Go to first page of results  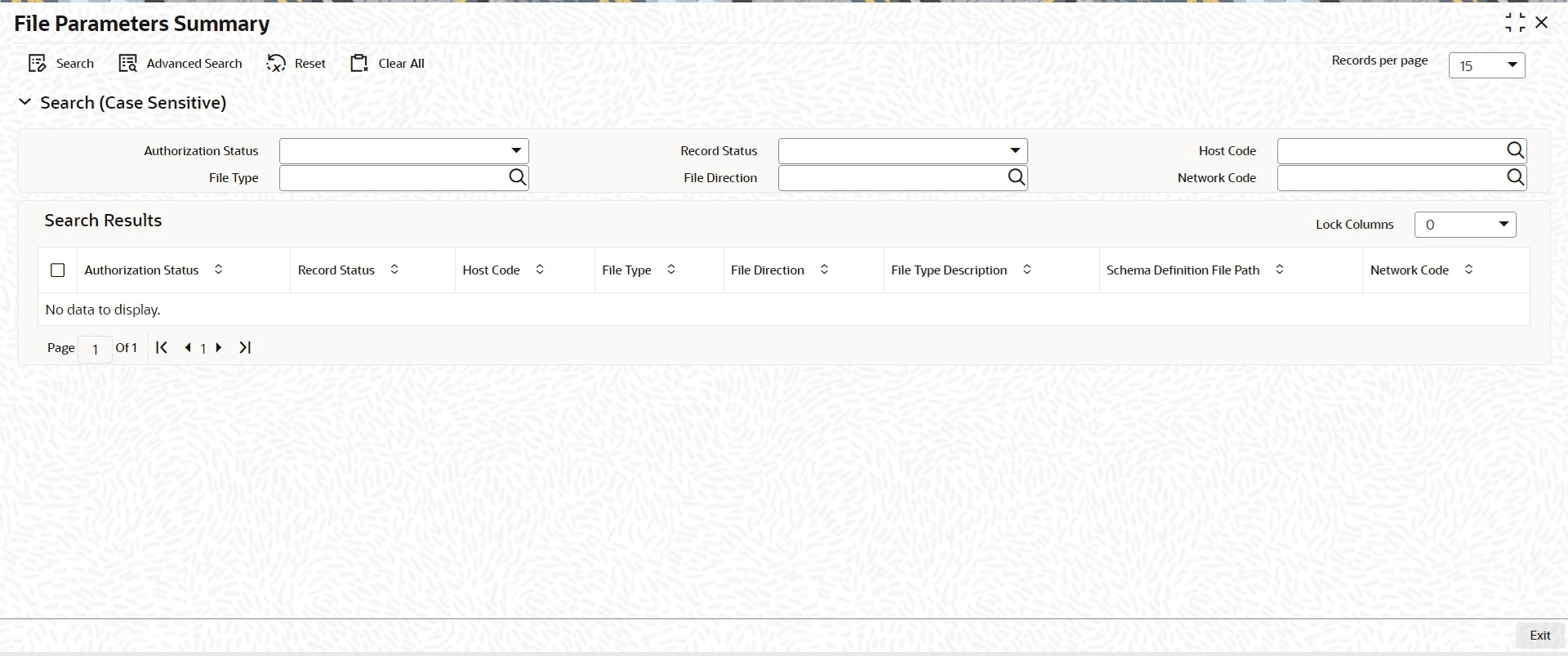tap(162, 348)
